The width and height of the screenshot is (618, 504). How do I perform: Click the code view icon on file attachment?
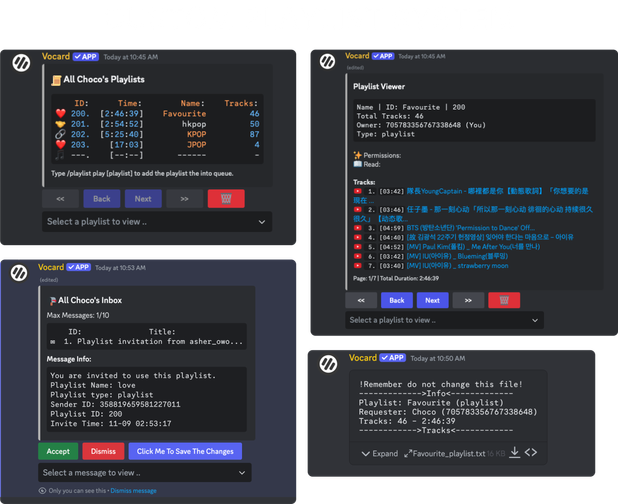(x=532, y=452)
